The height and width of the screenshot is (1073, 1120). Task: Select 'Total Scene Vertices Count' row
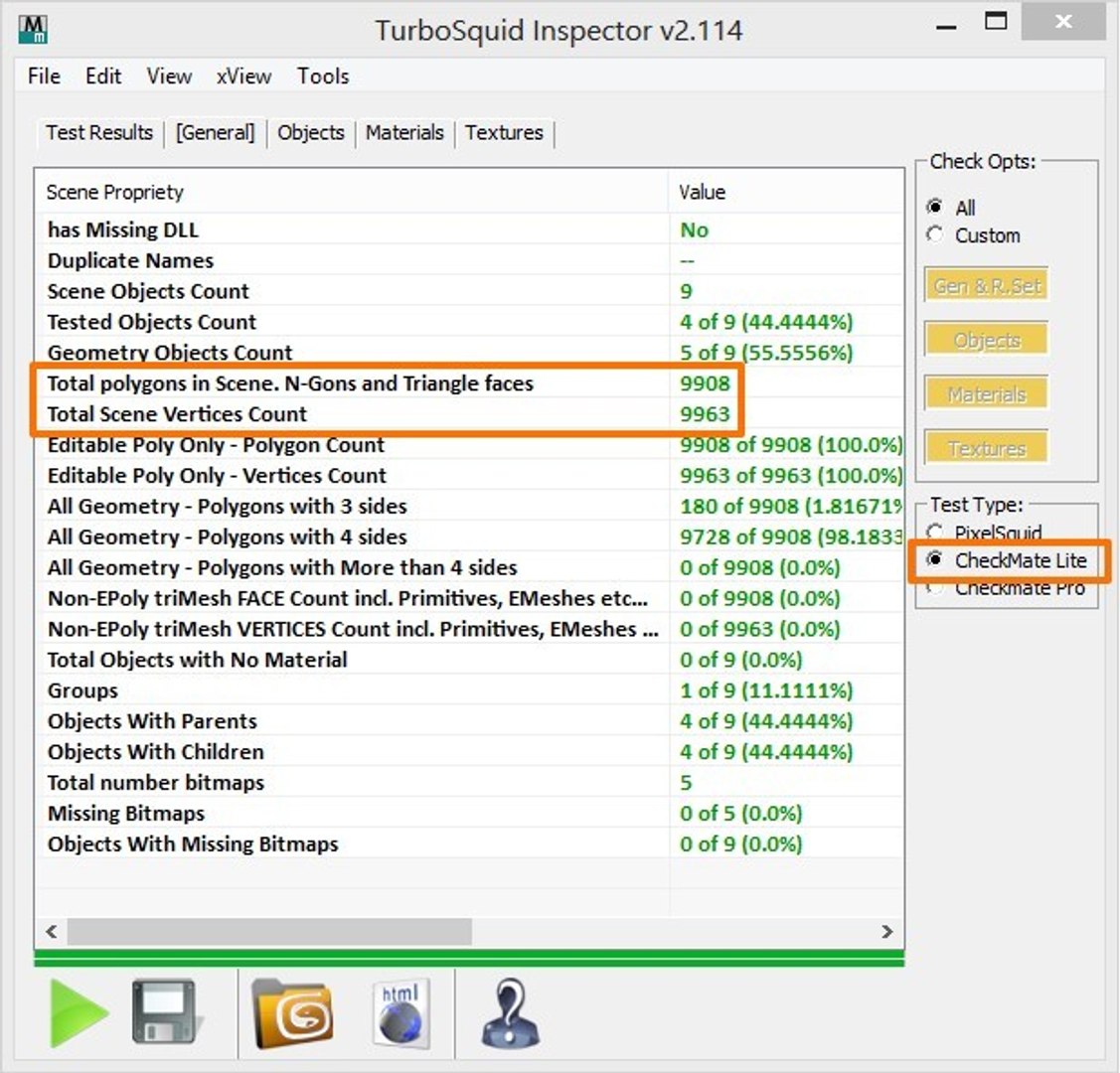coord(469,414)
